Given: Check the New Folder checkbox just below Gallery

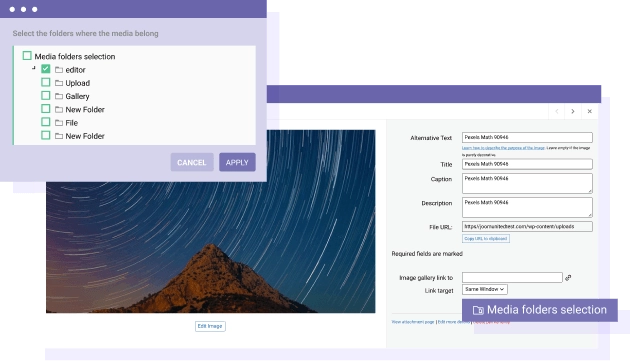Looking at the screenshot, I should click(45, 109).
